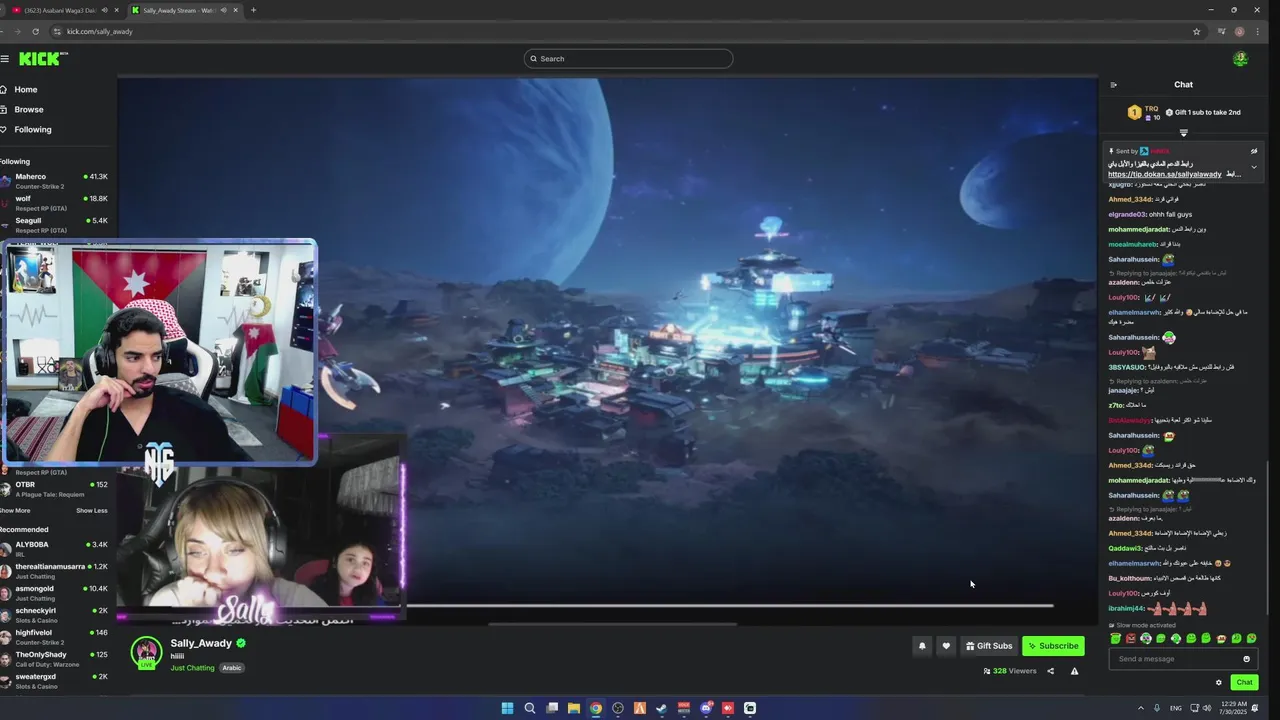Turn on stream notifications with bell icon
Viewport: 1280px width, 720px height.
(x=922, y=646)
